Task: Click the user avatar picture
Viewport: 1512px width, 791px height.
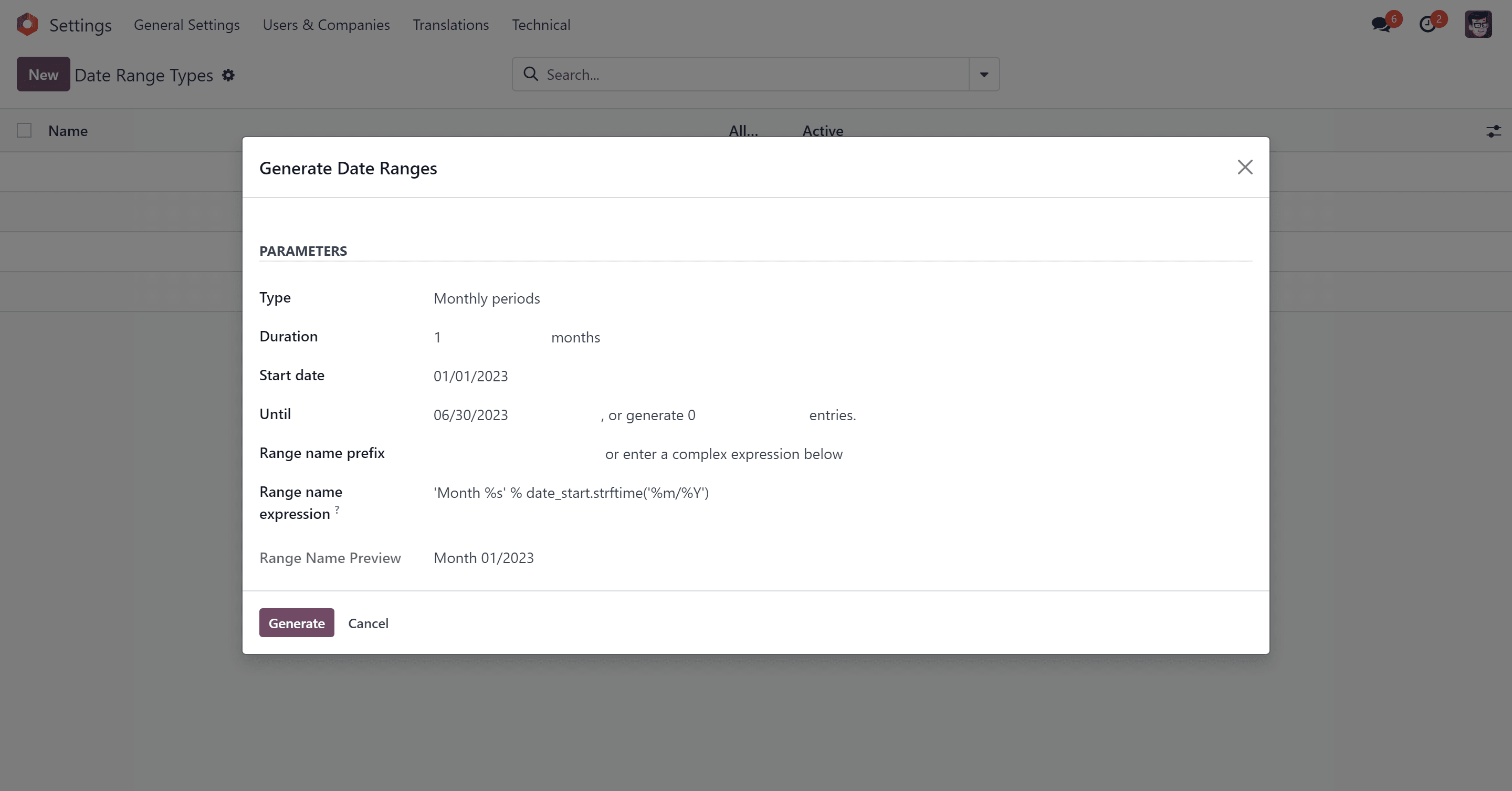Action: (x=1477, y=25)
